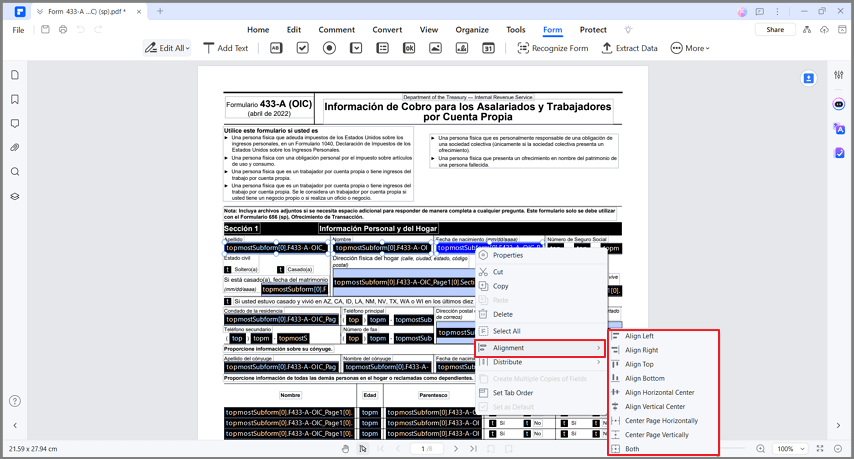The image size is (854, 459).
Task: Click the Recognize Form button
Action: (553, 48)
